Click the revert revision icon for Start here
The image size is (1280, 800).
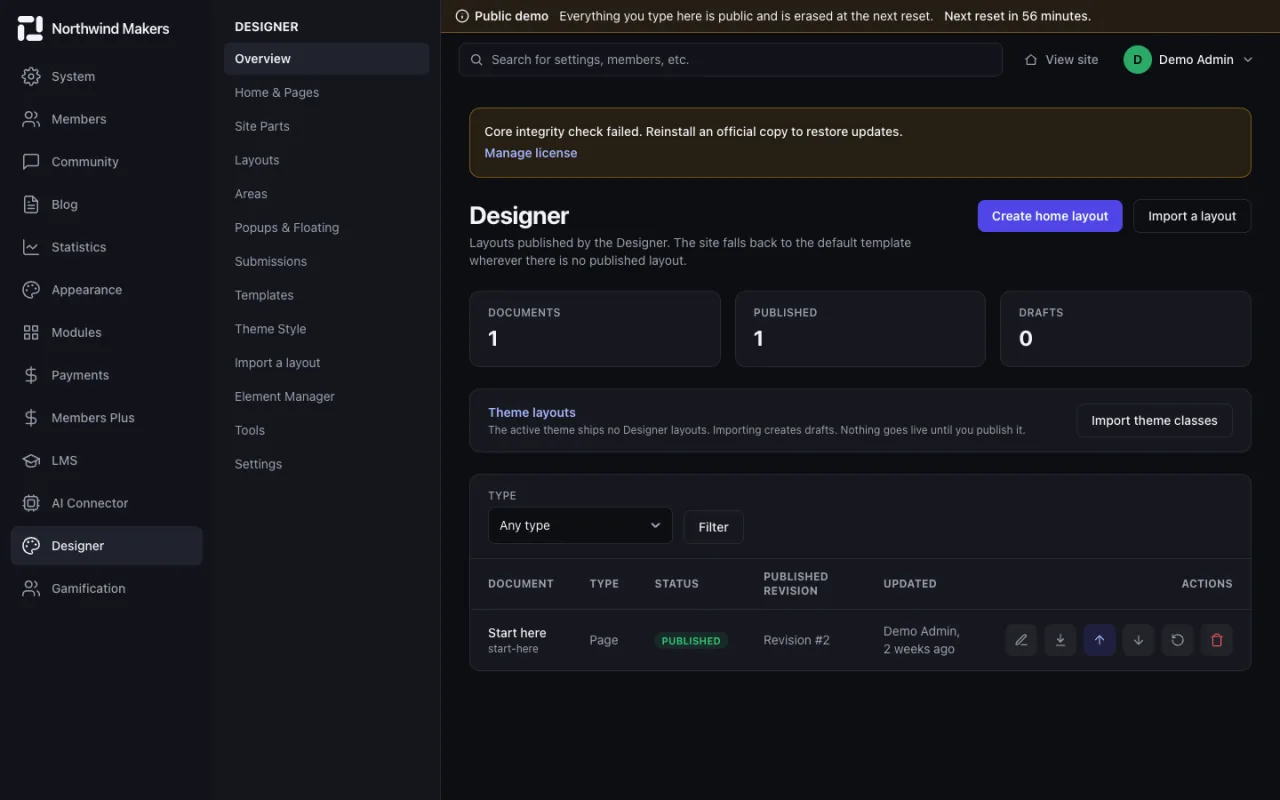(x=1177, y=640)
